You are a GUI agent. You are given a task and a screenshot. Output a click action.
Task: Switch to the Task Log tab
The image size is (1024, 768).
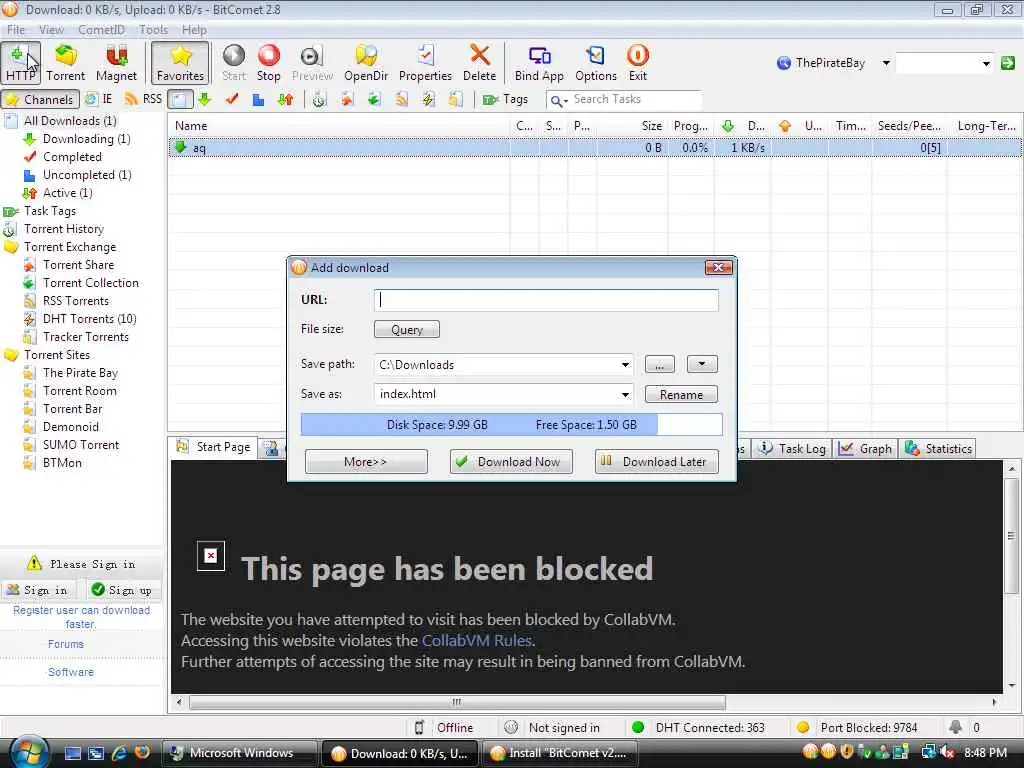click(793, 449)
